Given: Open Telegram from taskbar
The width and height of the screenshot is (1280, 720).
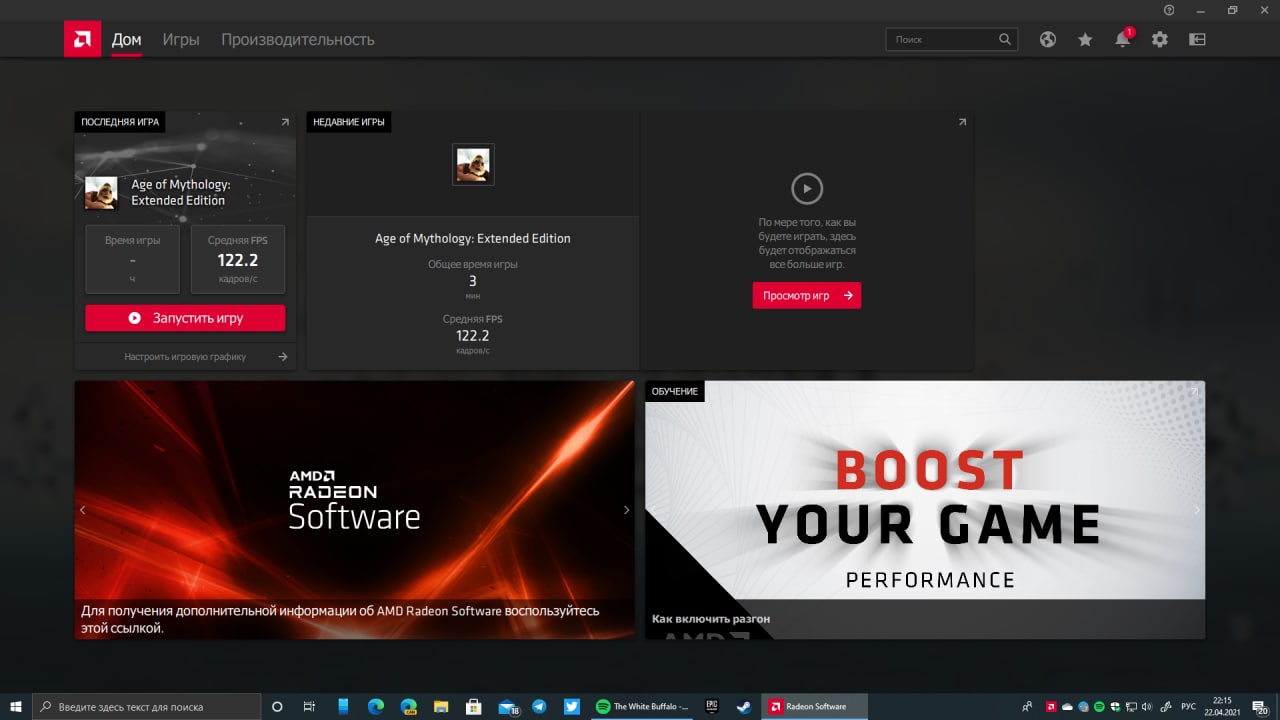Looking at the screenshot, I should (539, 706).
